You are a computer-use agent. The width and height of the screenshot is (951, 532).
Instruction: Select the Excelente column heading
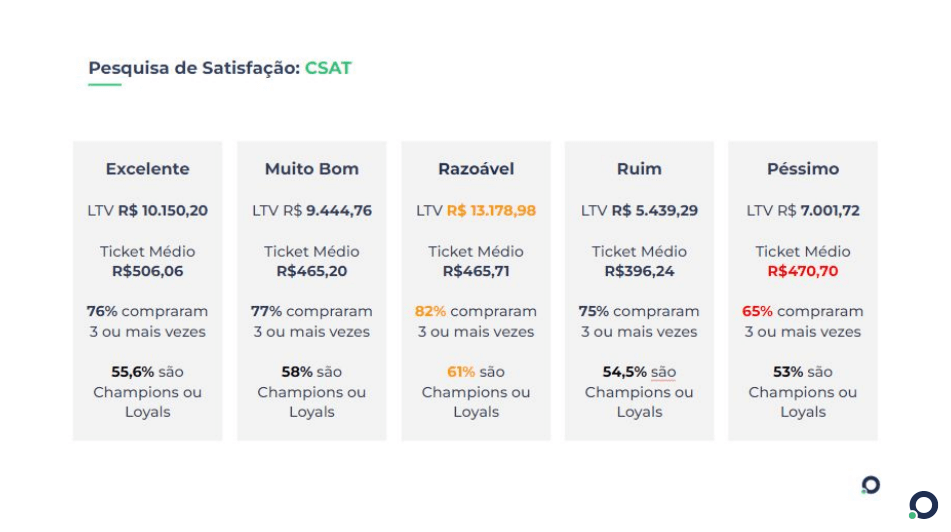click(147, 169)
